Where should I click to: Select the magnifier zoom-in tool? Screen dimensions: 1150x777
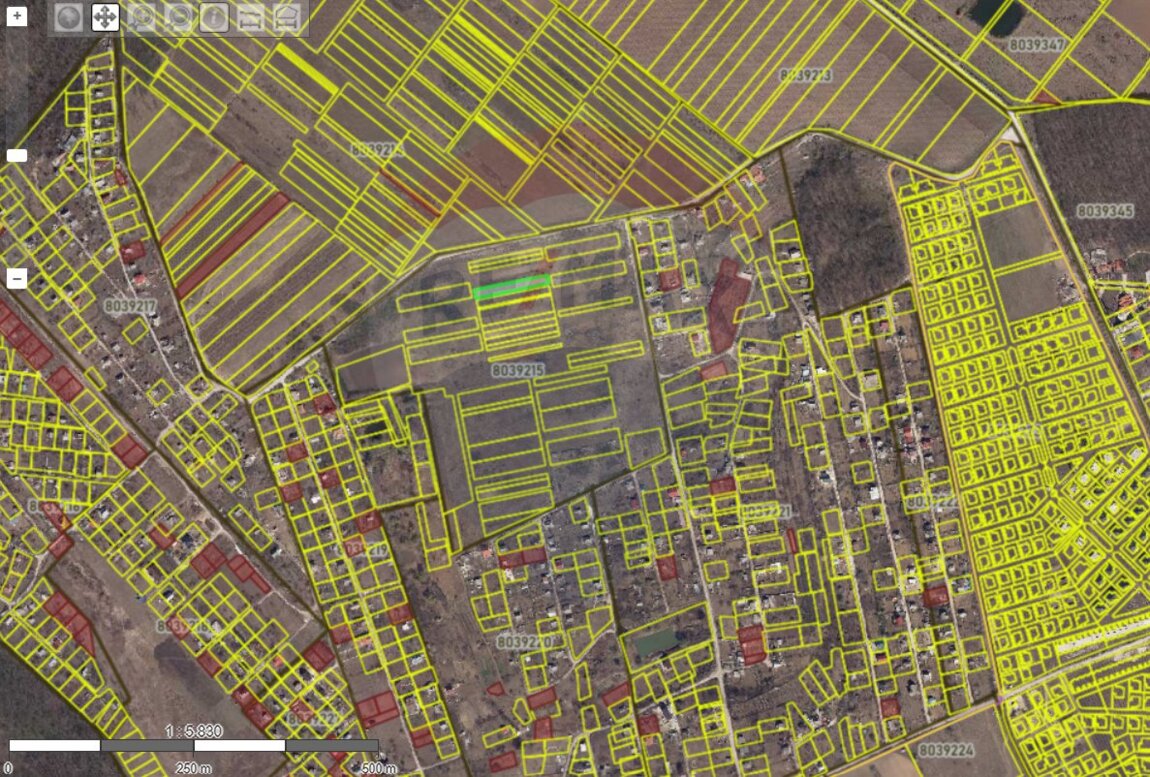141,17
